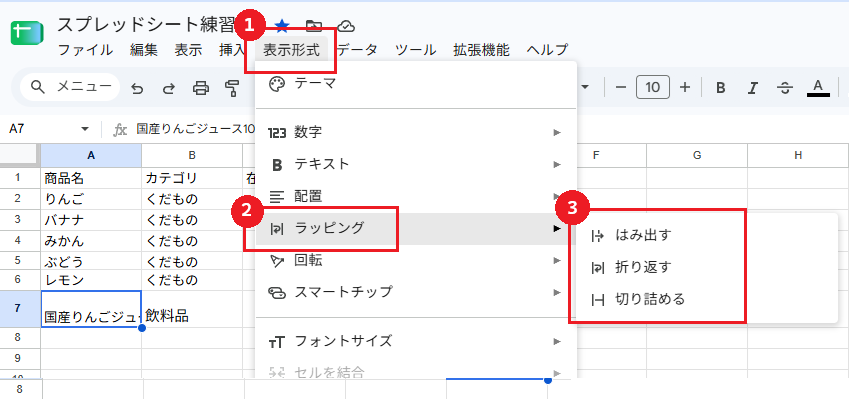Open the move-to-folder icon
849x399 pixels.
click(314, 25)
